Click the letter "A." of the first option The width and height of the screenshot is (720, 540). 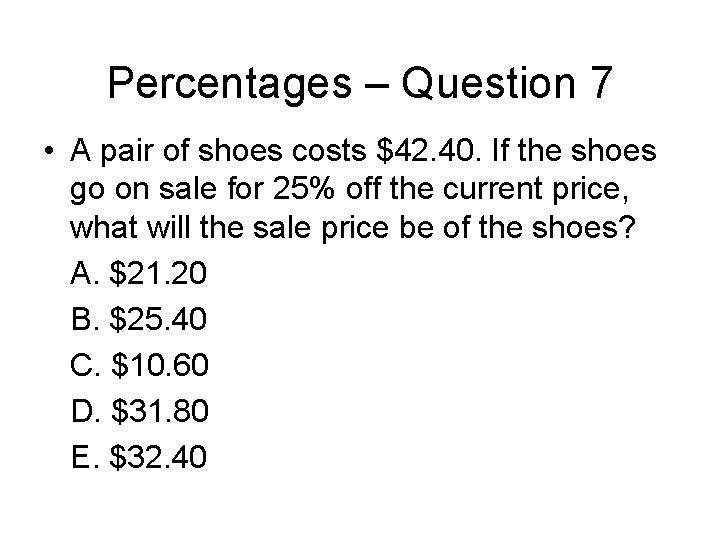point(85,273)
